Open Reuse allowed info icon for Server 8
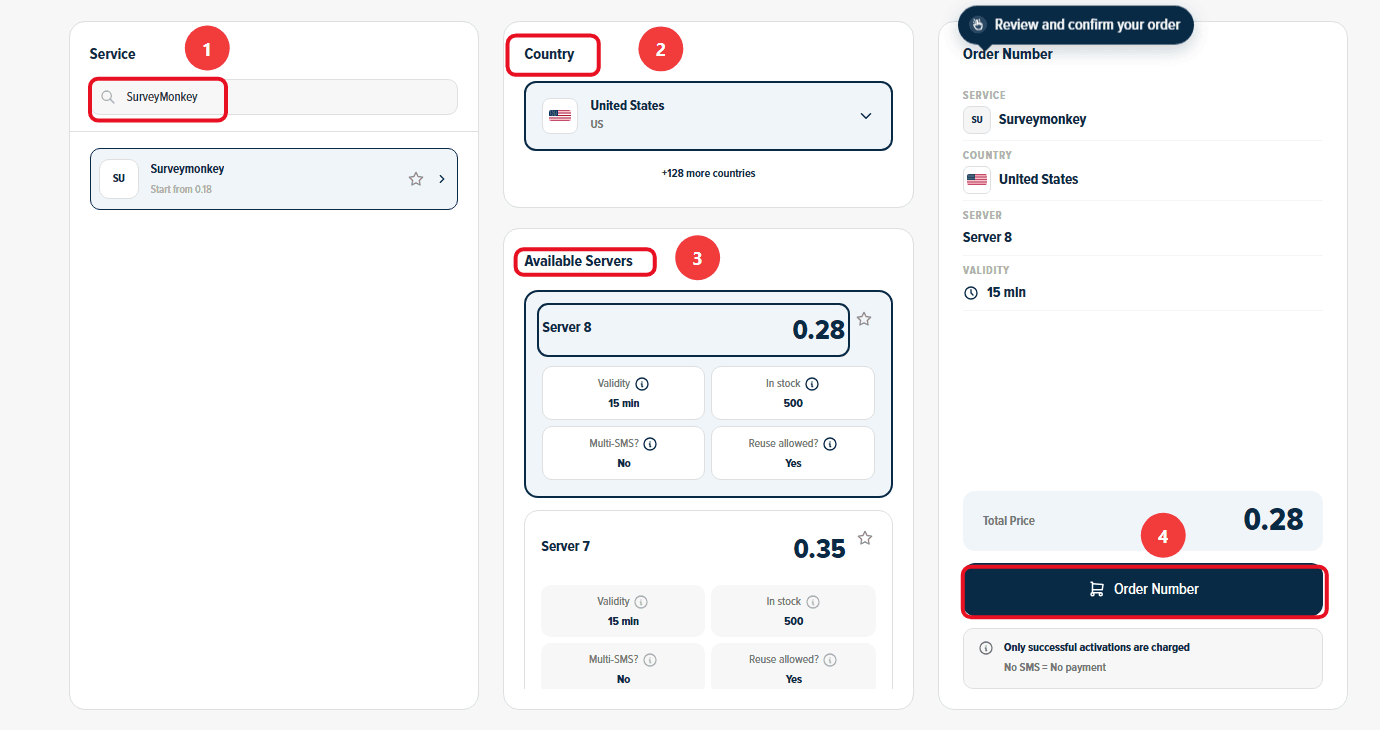Viewport: 1380px width, 730px height. coord(830,444)
